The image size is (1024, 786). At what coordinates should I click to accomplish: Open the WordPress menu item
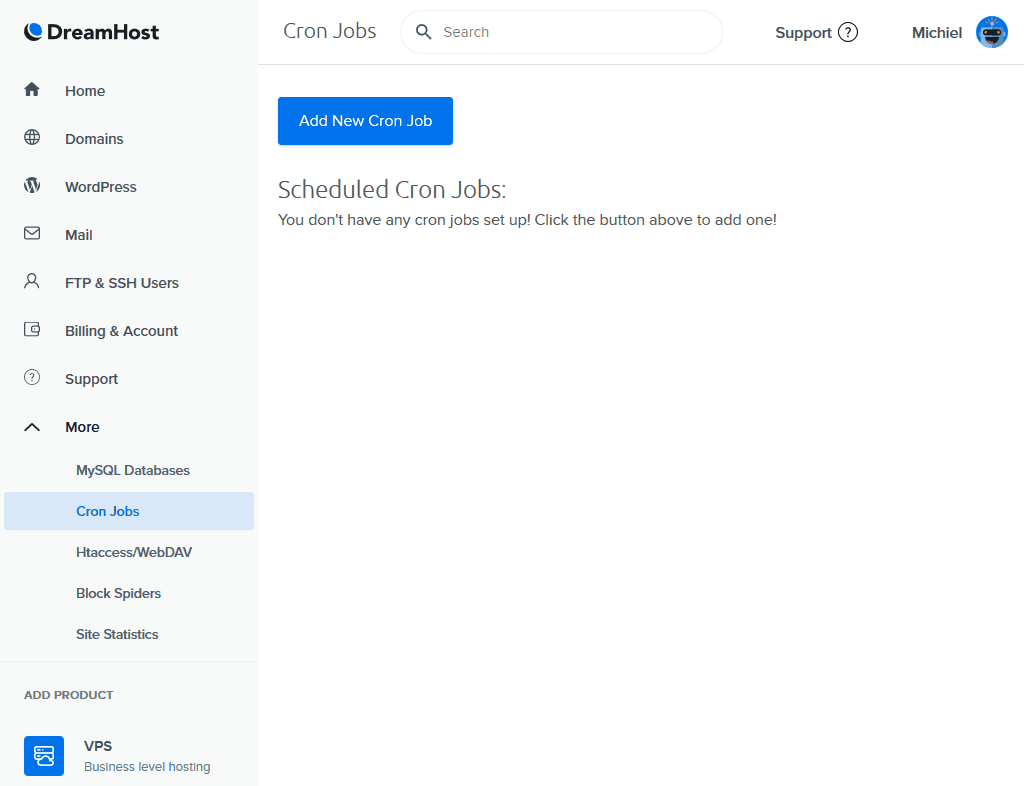click(x=101, y=187)
